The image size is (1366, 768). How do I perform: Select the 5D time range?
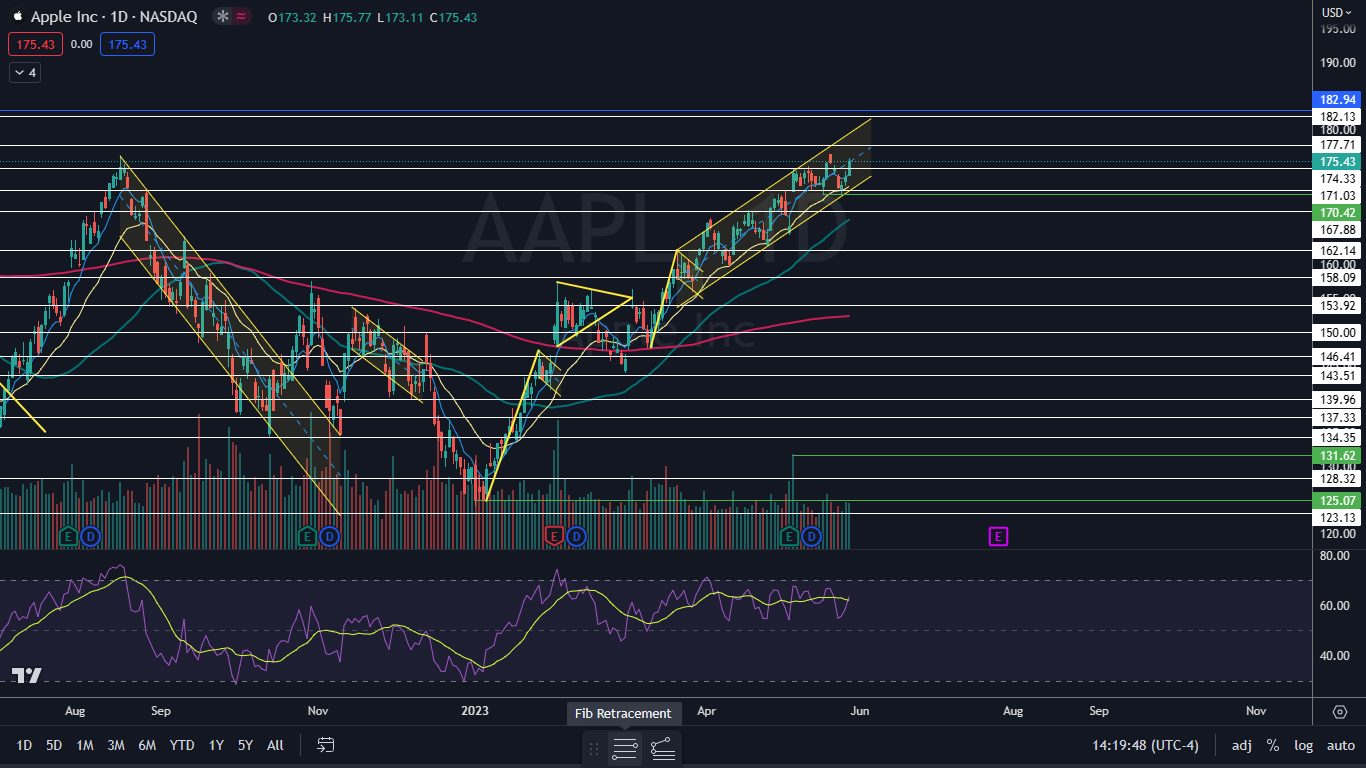[x=54, y=745]
